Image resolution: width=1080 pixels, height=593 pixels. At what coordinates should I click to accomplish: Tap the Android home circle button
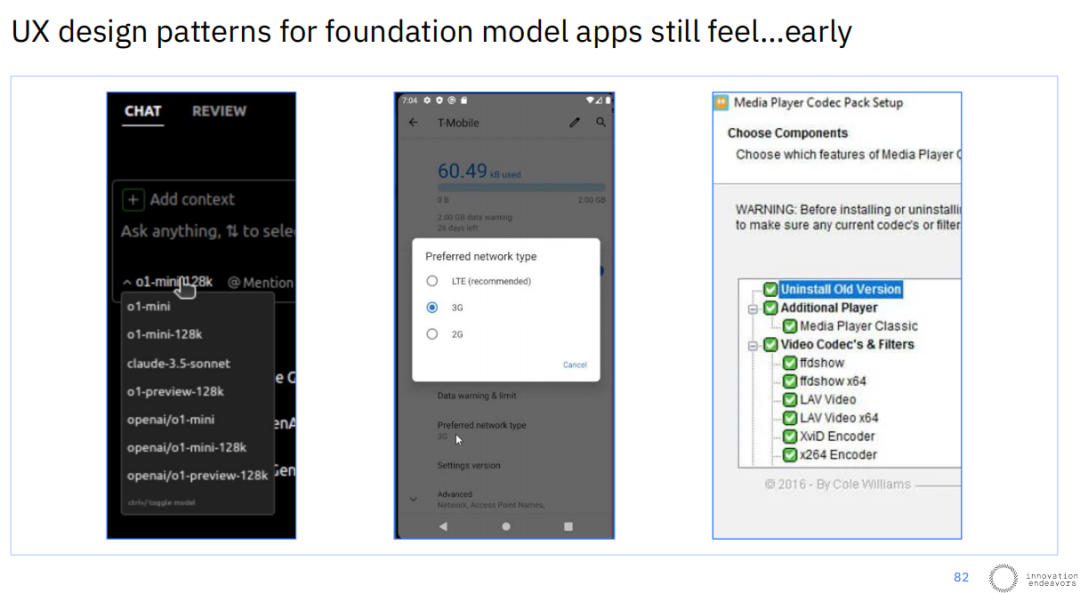pyautogui.click(x=506, y=526)
